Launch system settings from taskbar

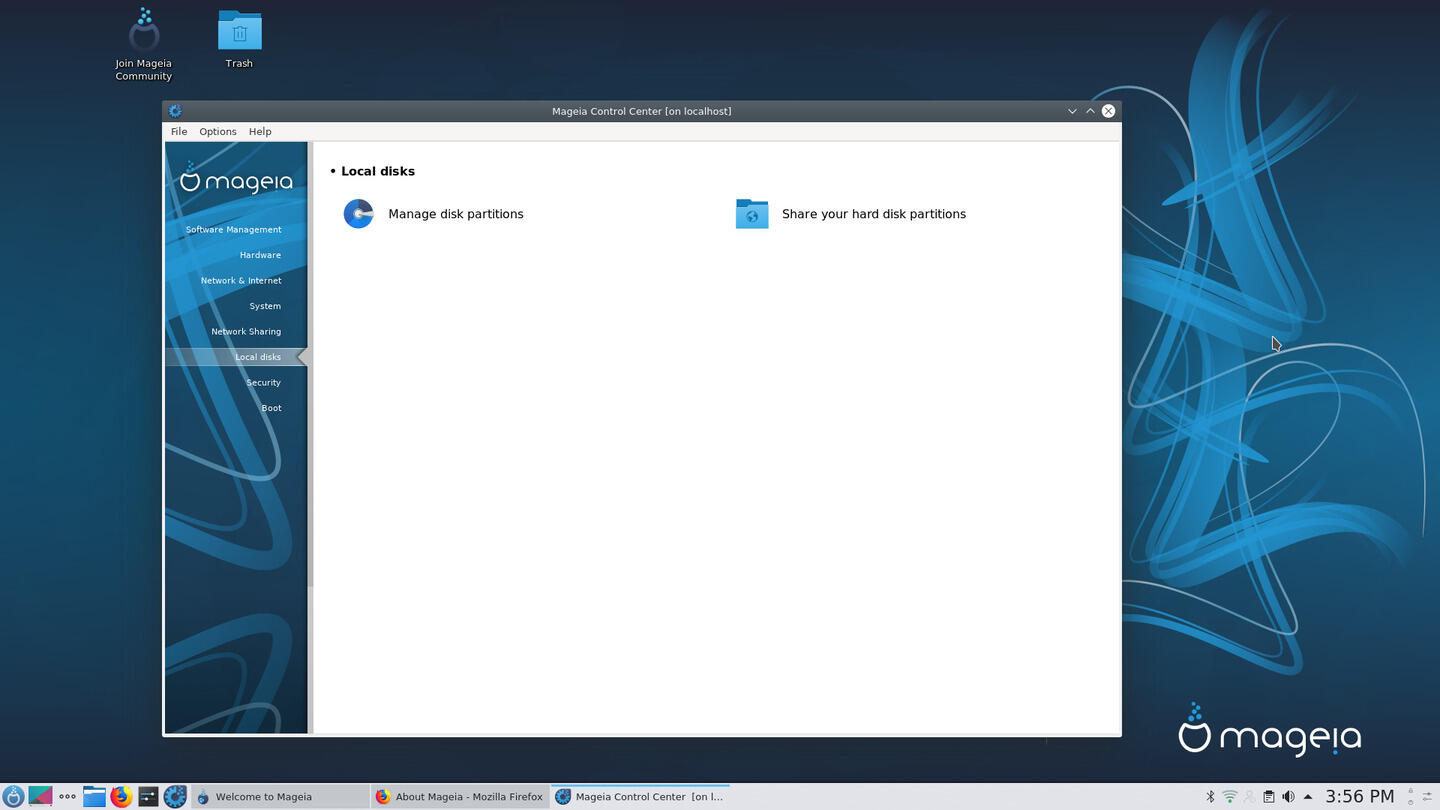click(148, 797)
